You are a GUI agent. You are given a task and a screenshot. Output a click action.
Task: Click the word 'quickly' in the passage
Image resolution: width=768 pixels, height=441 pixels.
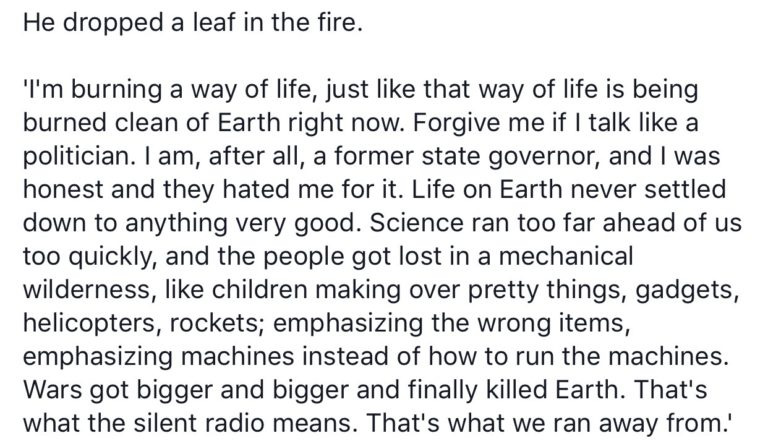(112, 256)
